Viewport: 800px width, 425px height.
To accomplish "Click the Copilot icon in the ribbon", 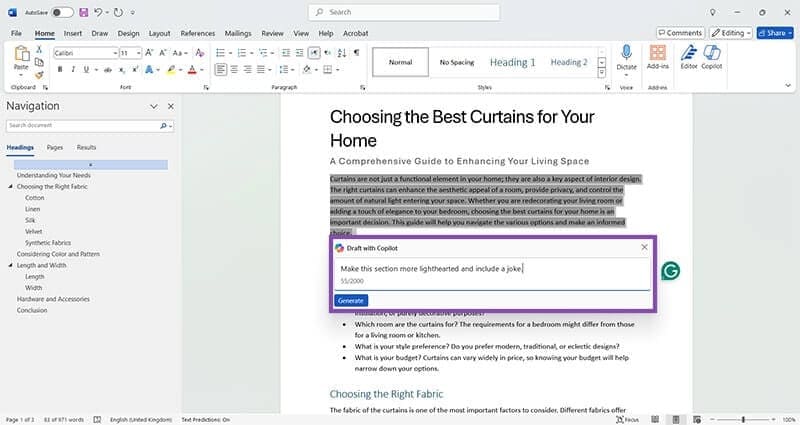I will coord(712,56).
